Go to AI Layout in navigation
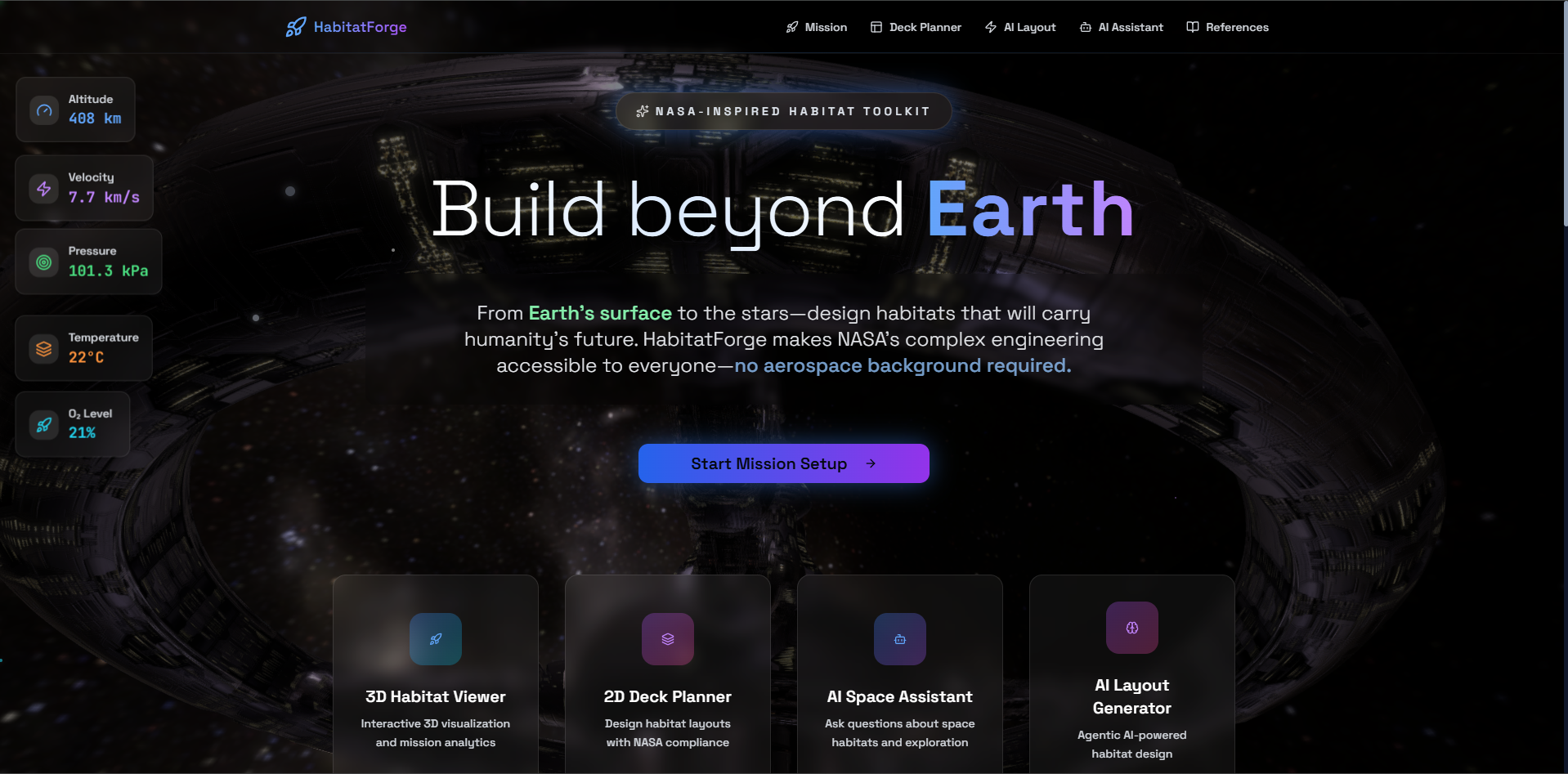1568x774 pixels. coord(1020,27)
